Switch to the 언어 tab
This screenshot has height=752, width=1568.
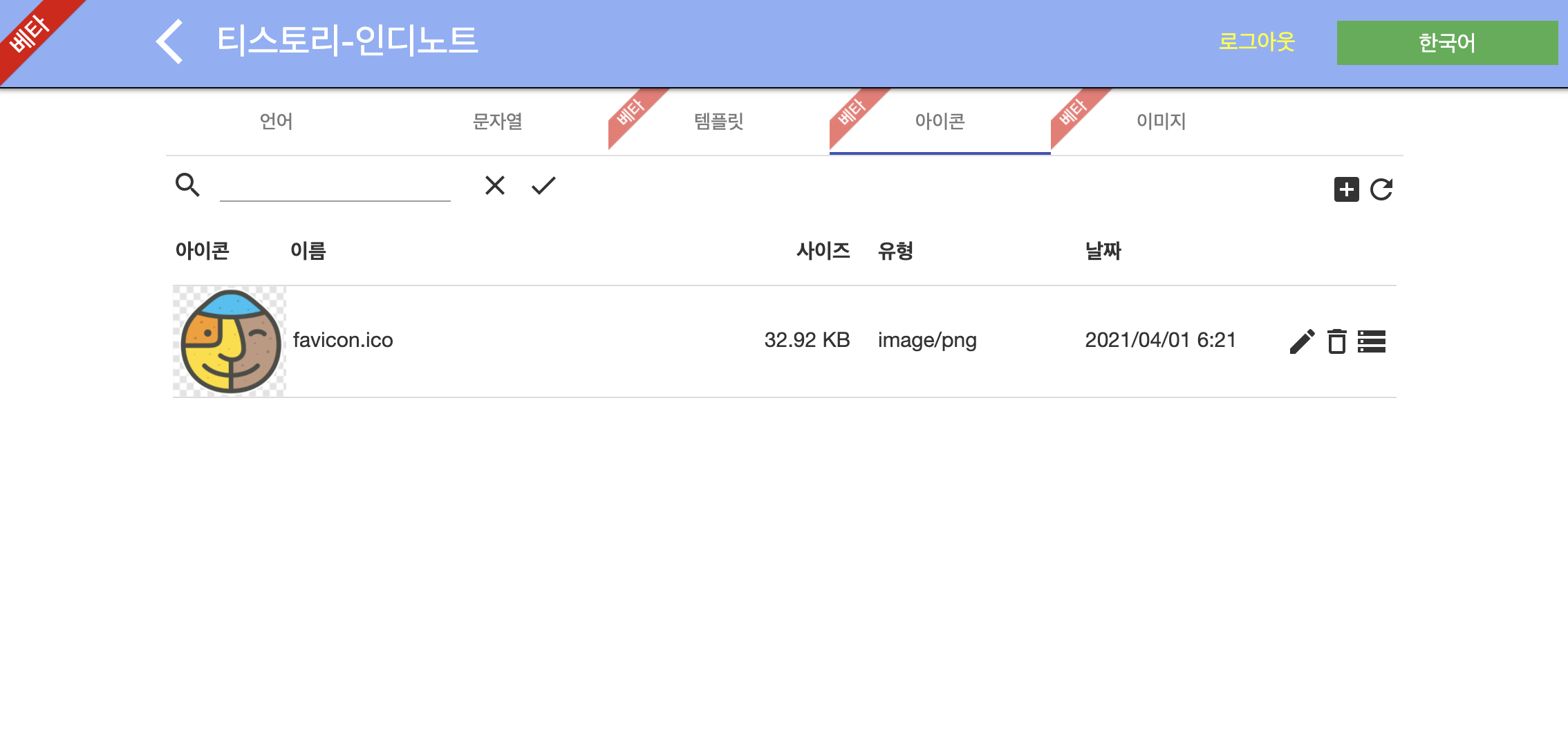(x=276, y=122)
